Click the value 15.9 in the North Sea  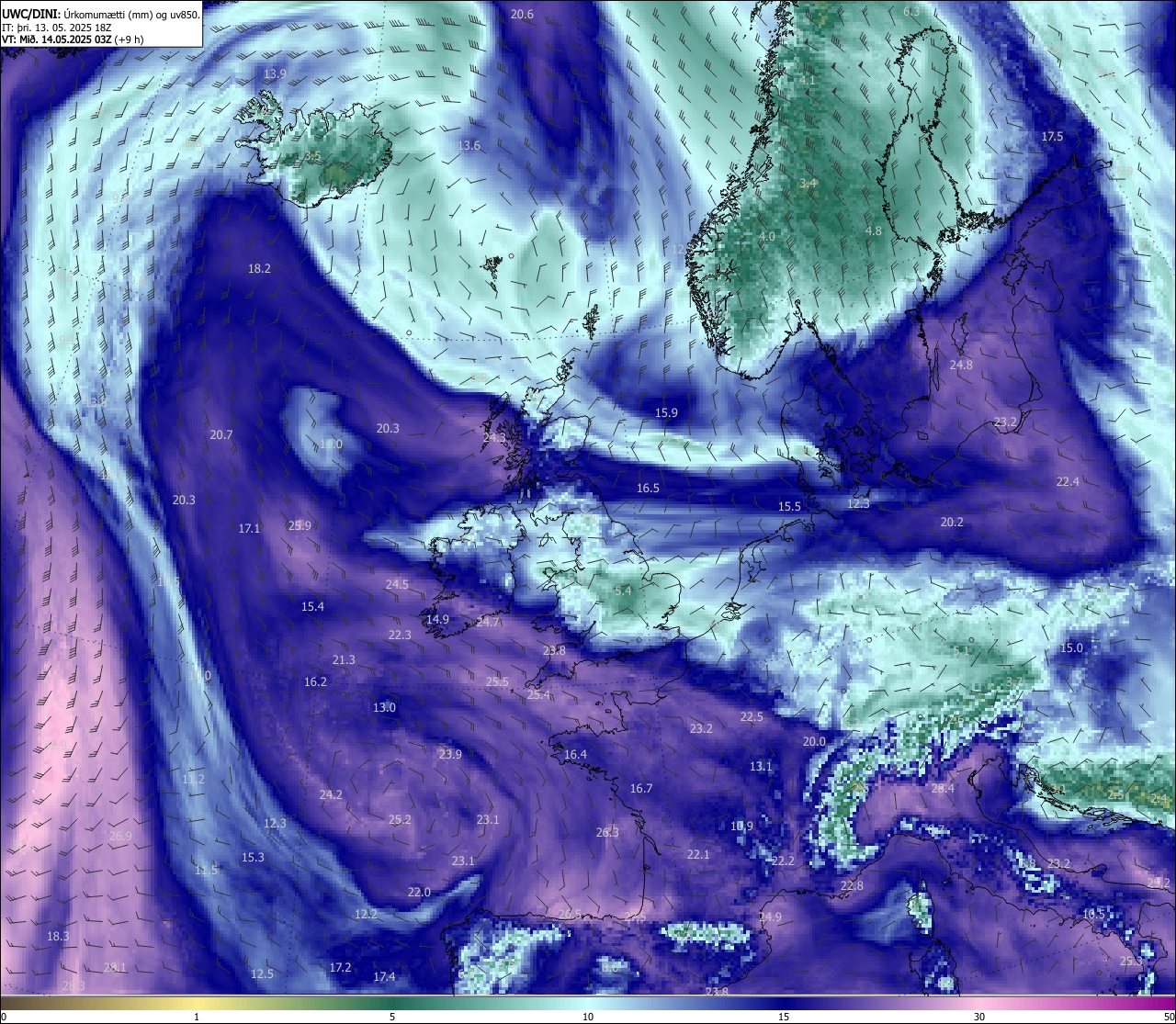coord(666,412)
